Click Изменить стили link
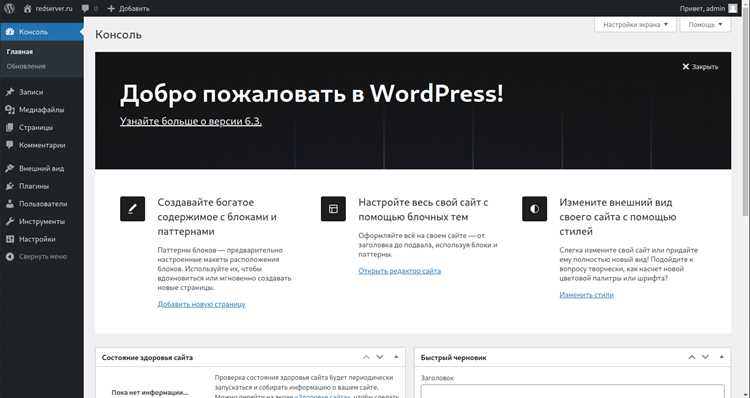This screenshot has width=750, height=398. (x=586, y=295)
